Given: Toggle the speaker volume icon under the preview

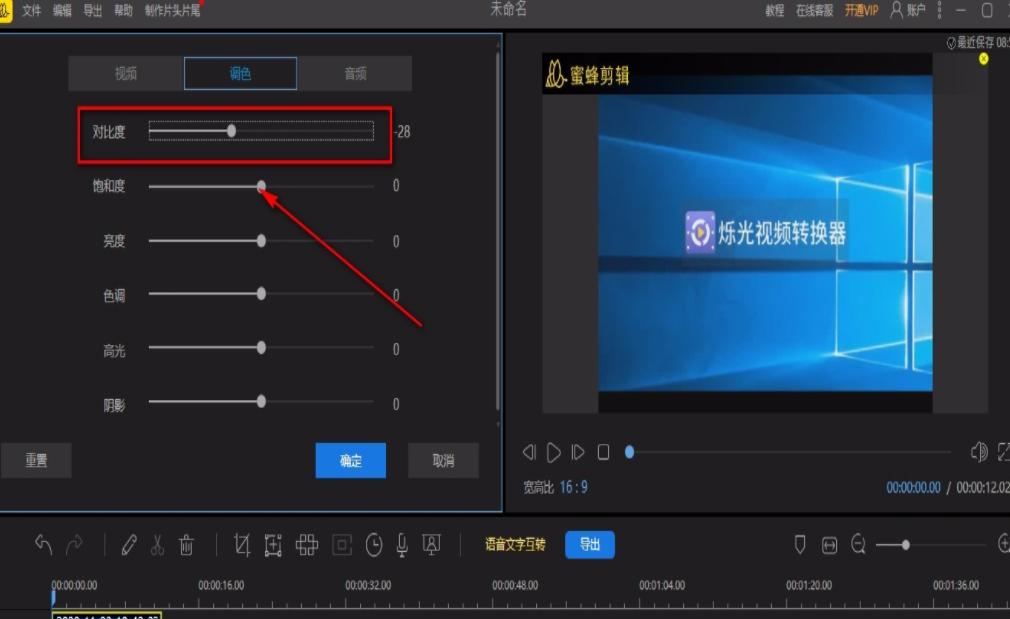Looking at the screenshot, I should pos(978,452).
